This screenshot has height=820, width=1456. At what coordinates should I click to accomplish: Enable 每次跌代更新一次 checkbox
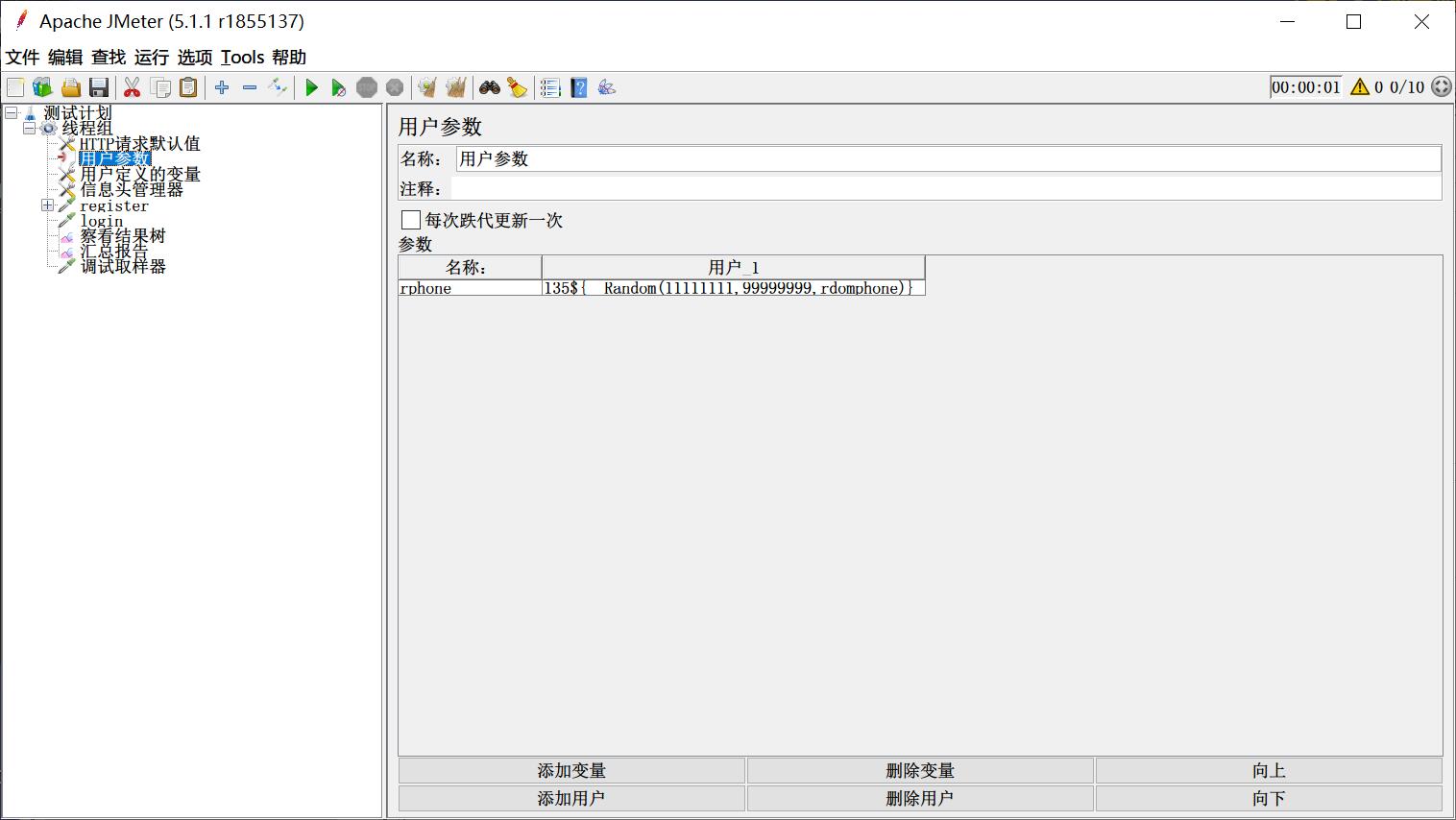click(x=411, y=220)
